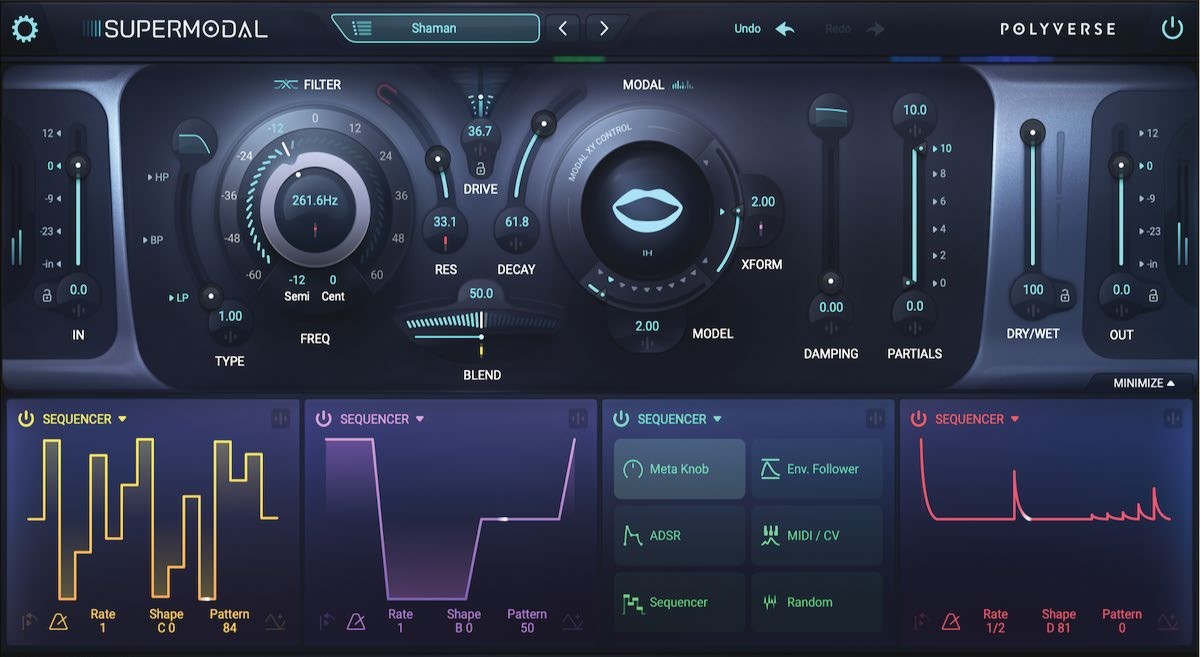Click the Blend value 50.0
Image resolution: width=1200 pixels, height=657 pixels.
pyautogui.click(x=481, y=293)
